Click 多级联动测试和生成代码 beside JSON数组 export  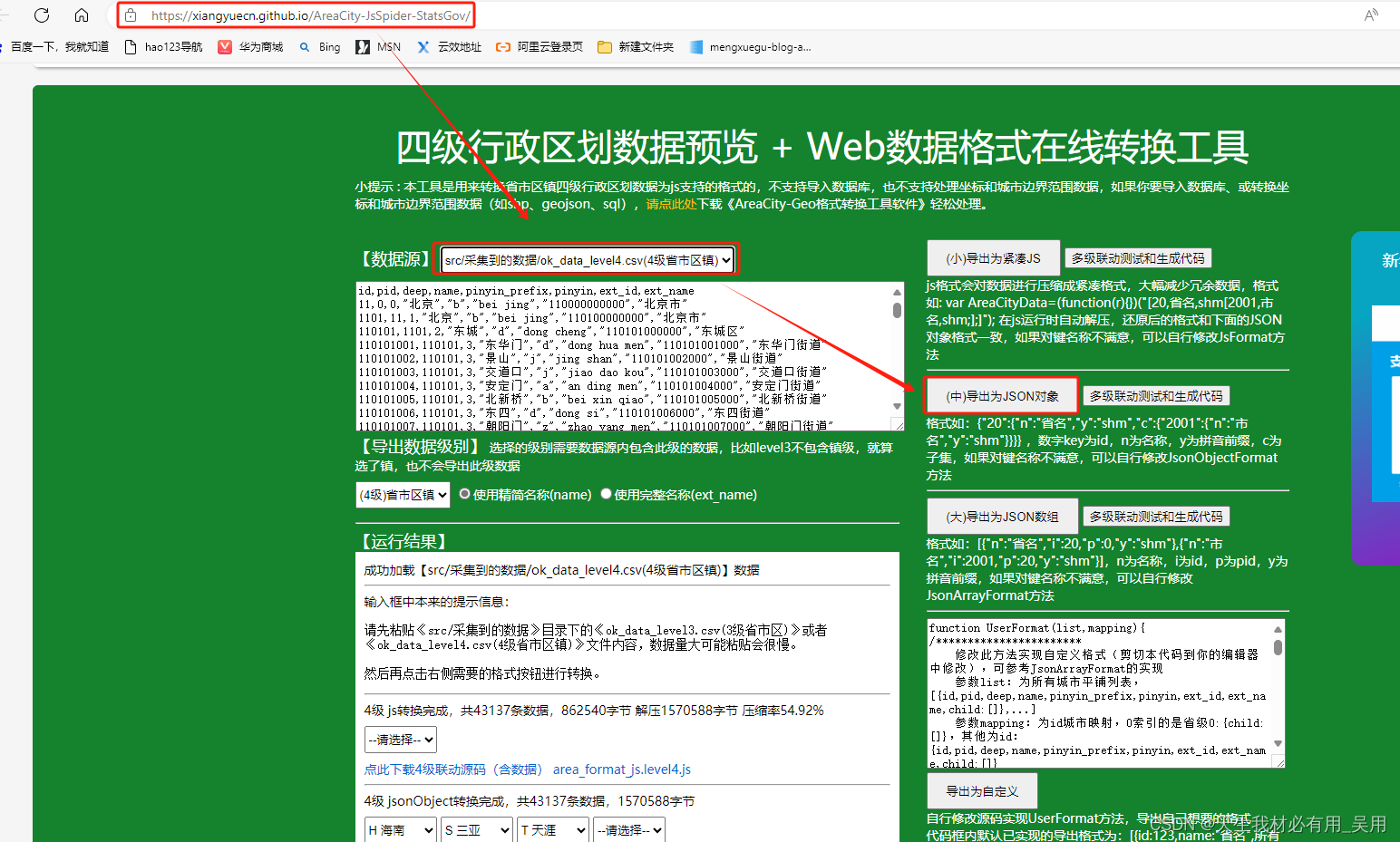(1156, 517)
